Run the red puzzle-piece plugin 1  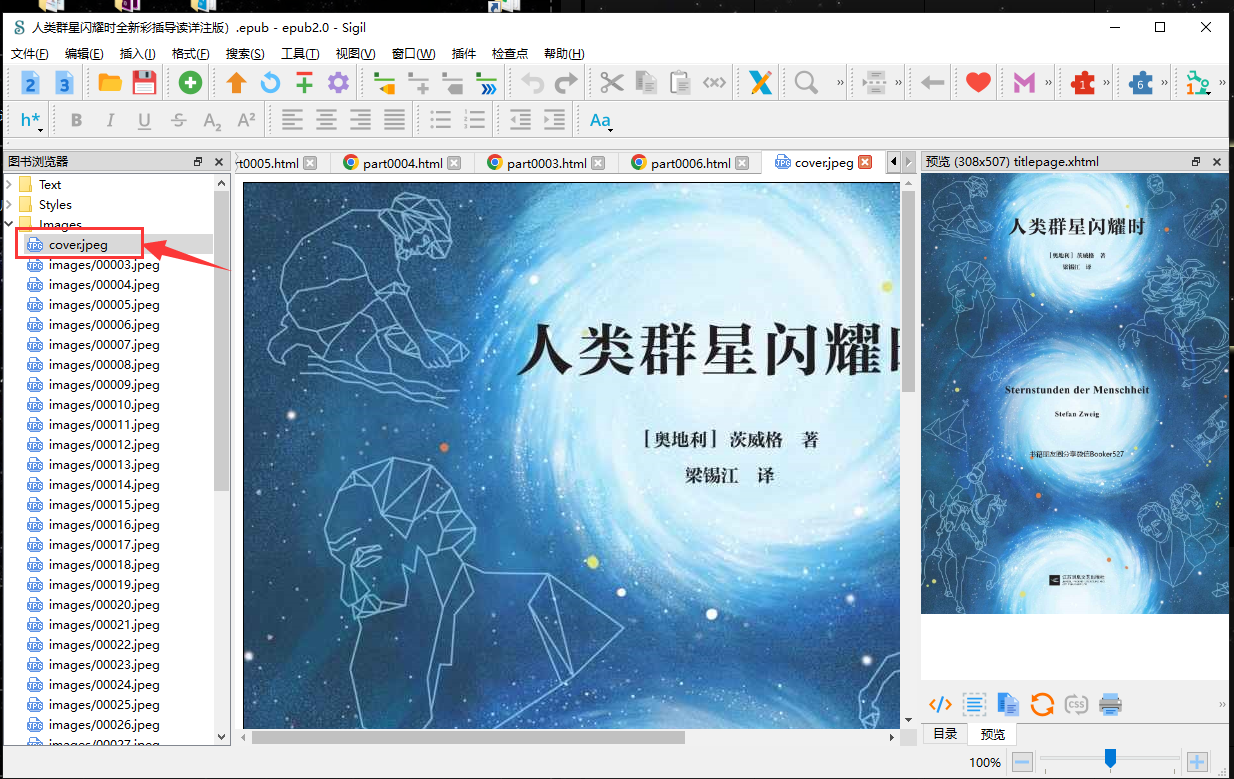pyautogui.click(x=1082, y=83)
